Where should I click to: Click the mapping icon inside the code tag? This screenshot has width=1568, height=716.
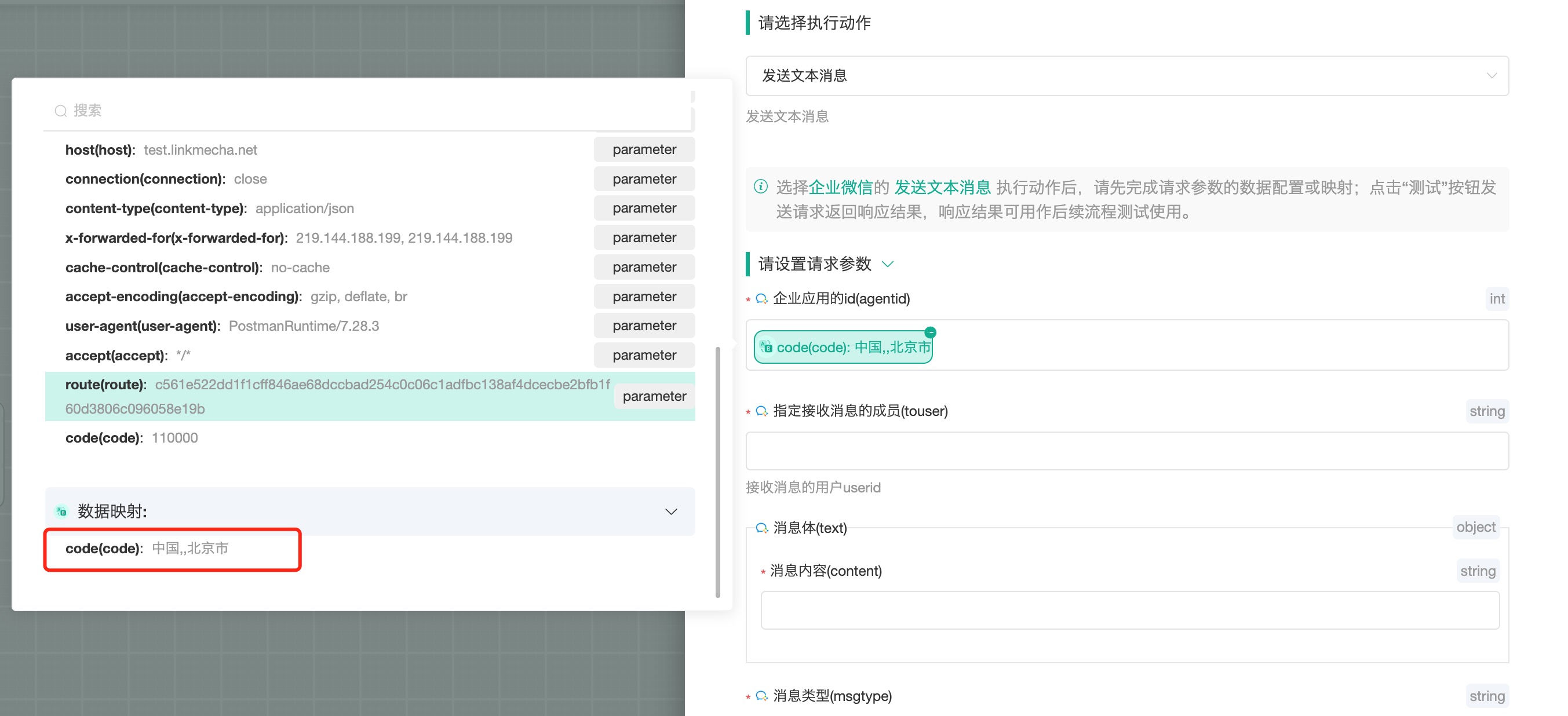click(x=767, y=347)
